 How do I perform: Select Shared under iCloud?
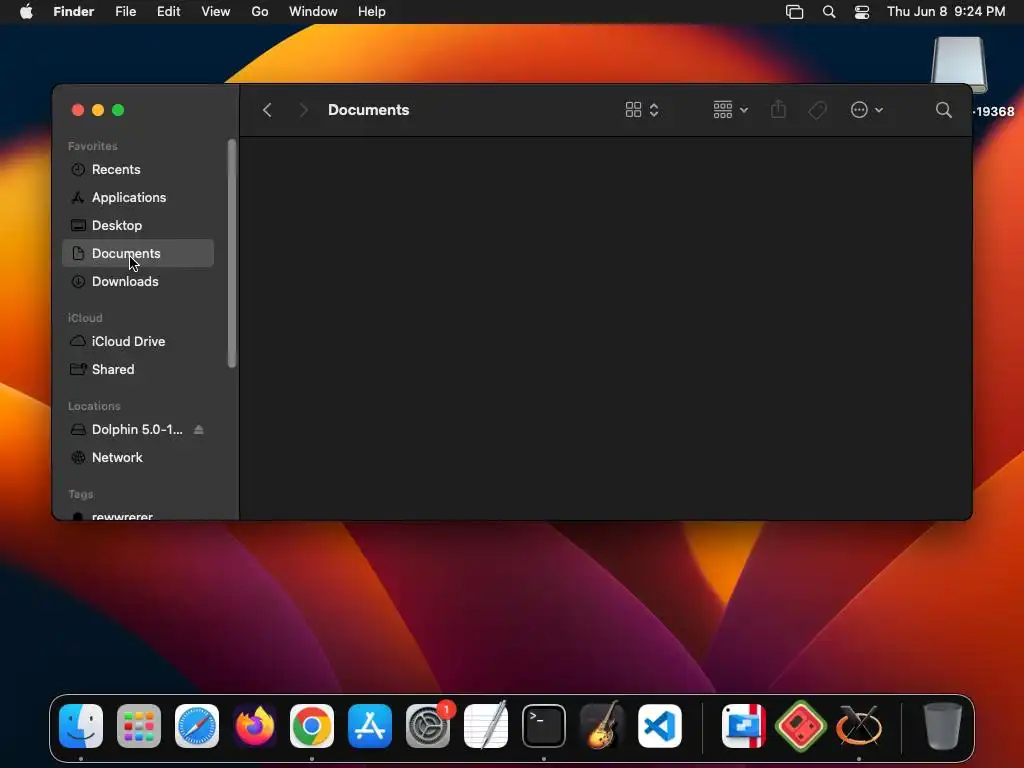coord(138,370)
